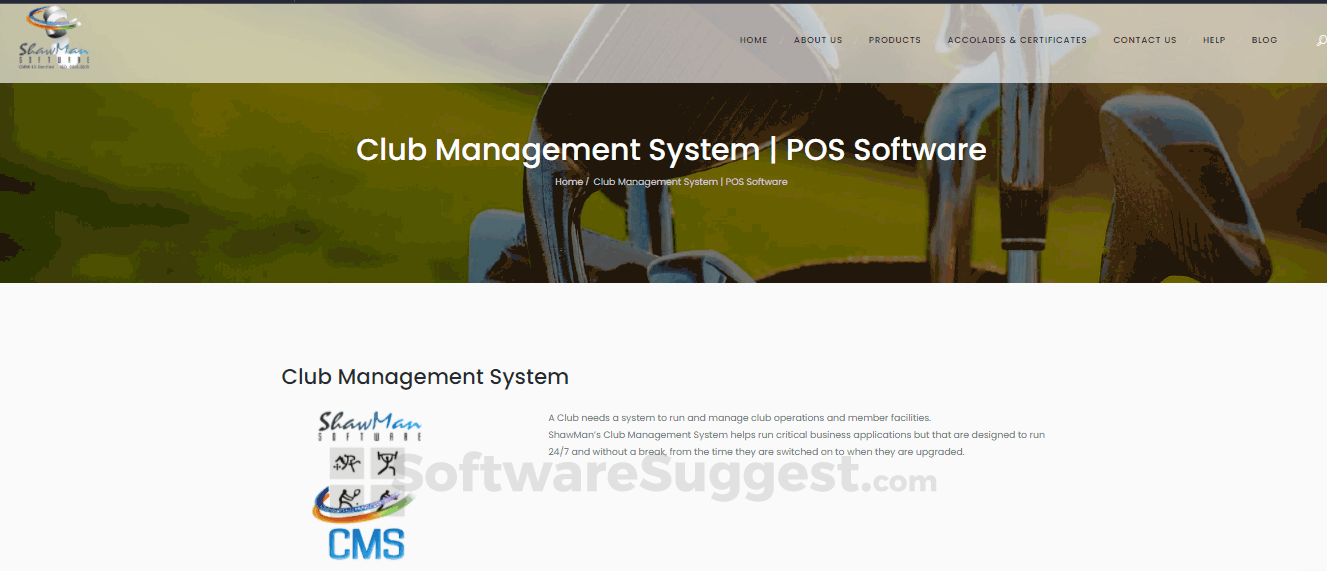The height and width of the screenshot is (571, 1327).
Task: Open the ABOUT US menu
Action: tap(818, 40)
